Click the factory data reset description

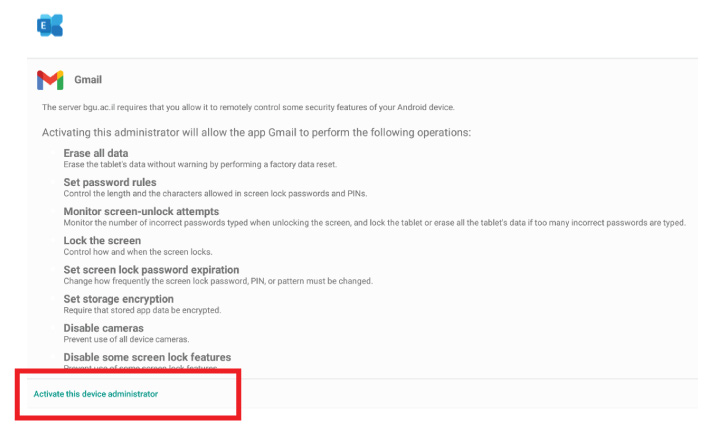[x=200, y=165]
